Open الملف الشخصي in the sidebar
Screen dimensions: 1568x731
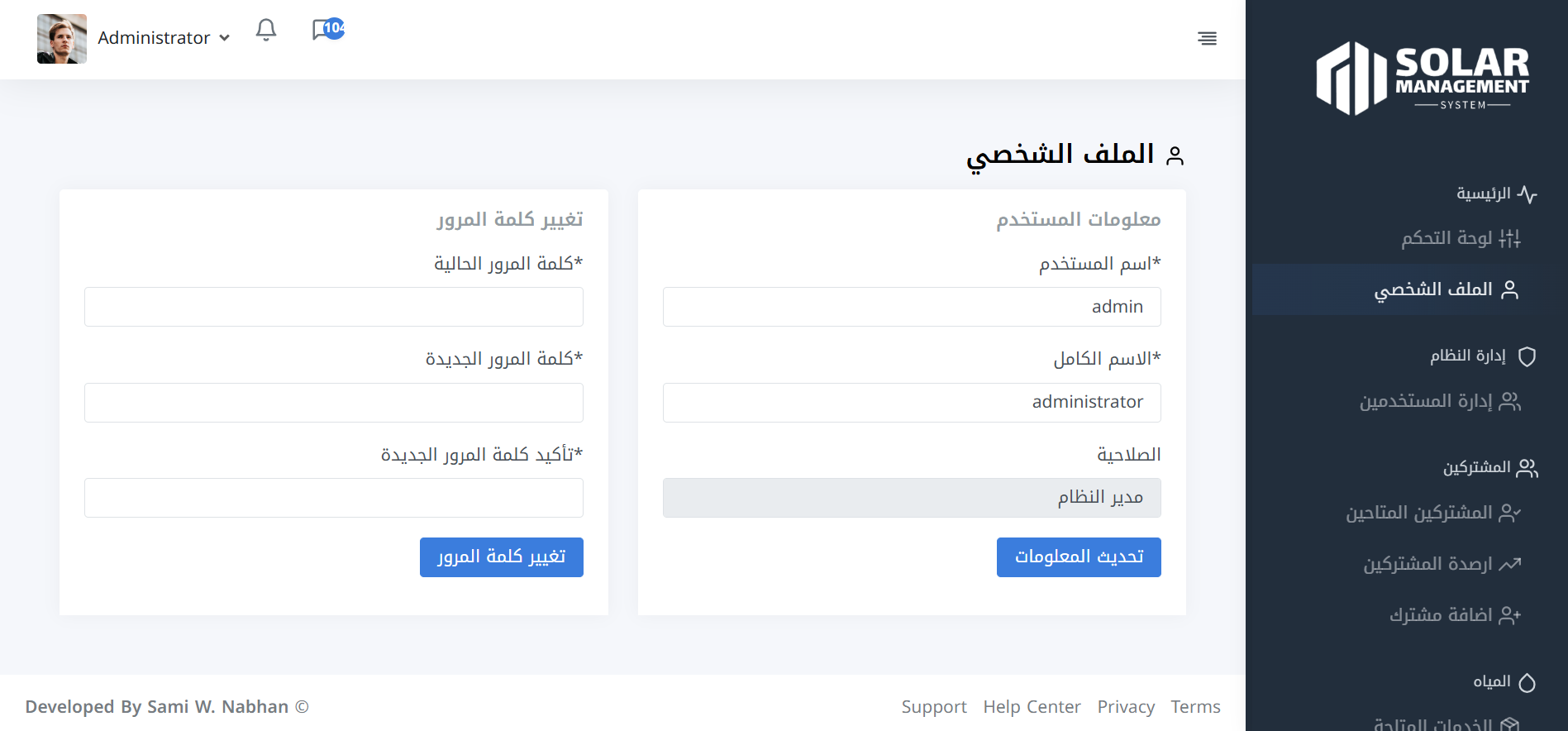[x=1433, y=289]
